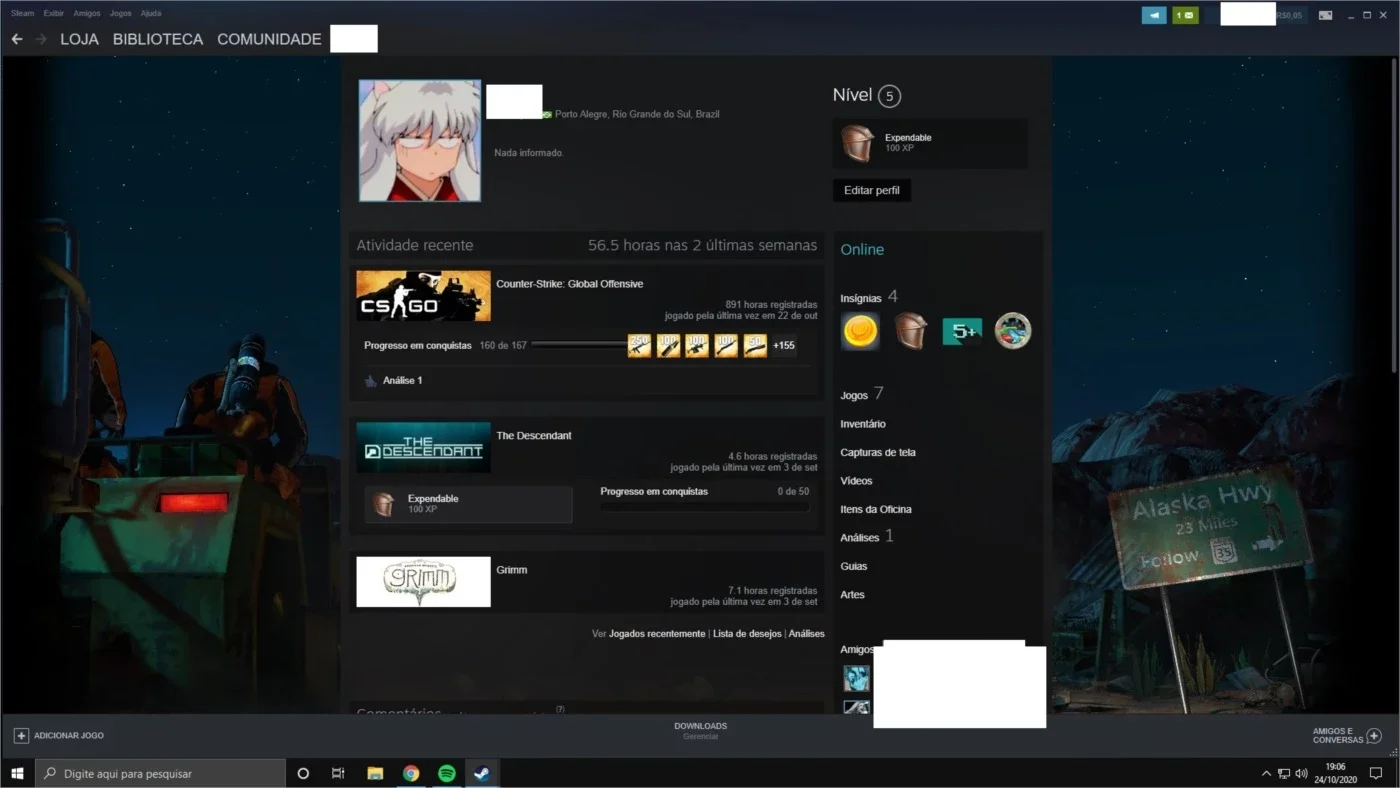Launch File Explorer from the taskbar

375,773
